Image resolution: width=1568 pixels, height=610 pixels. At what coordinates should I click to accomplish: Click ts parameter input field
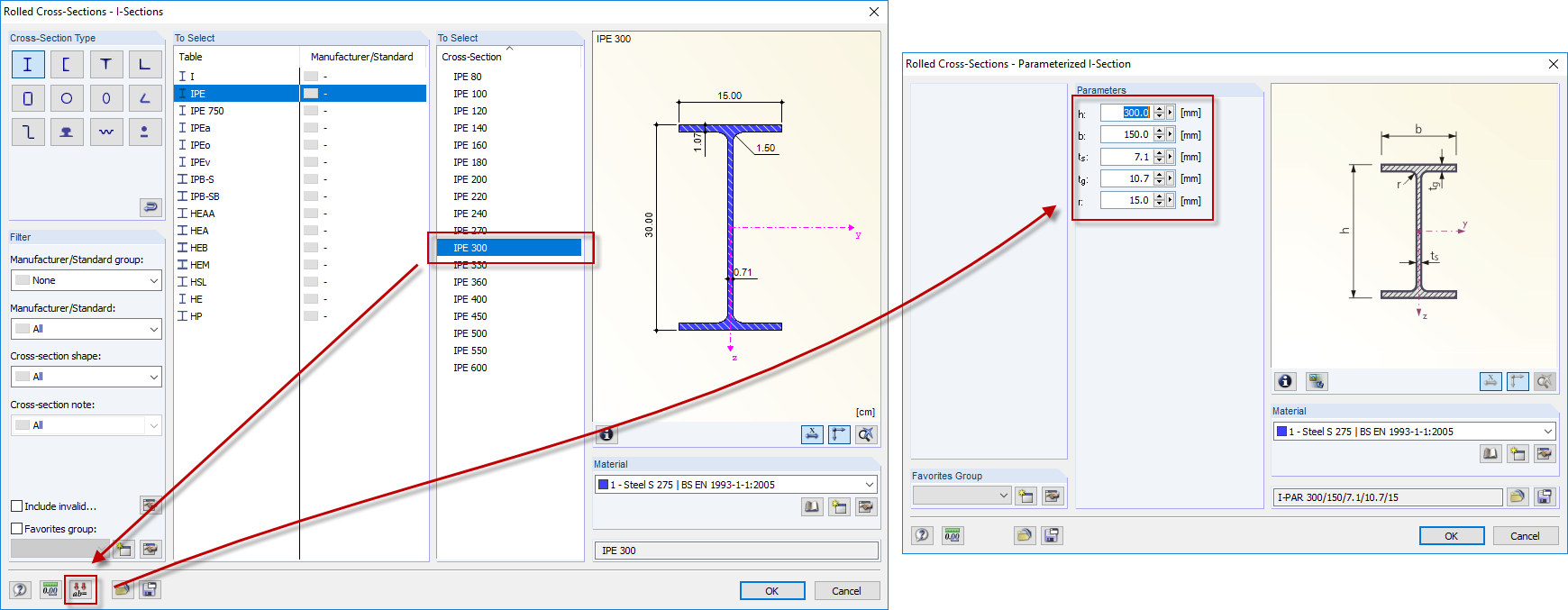1126,157
